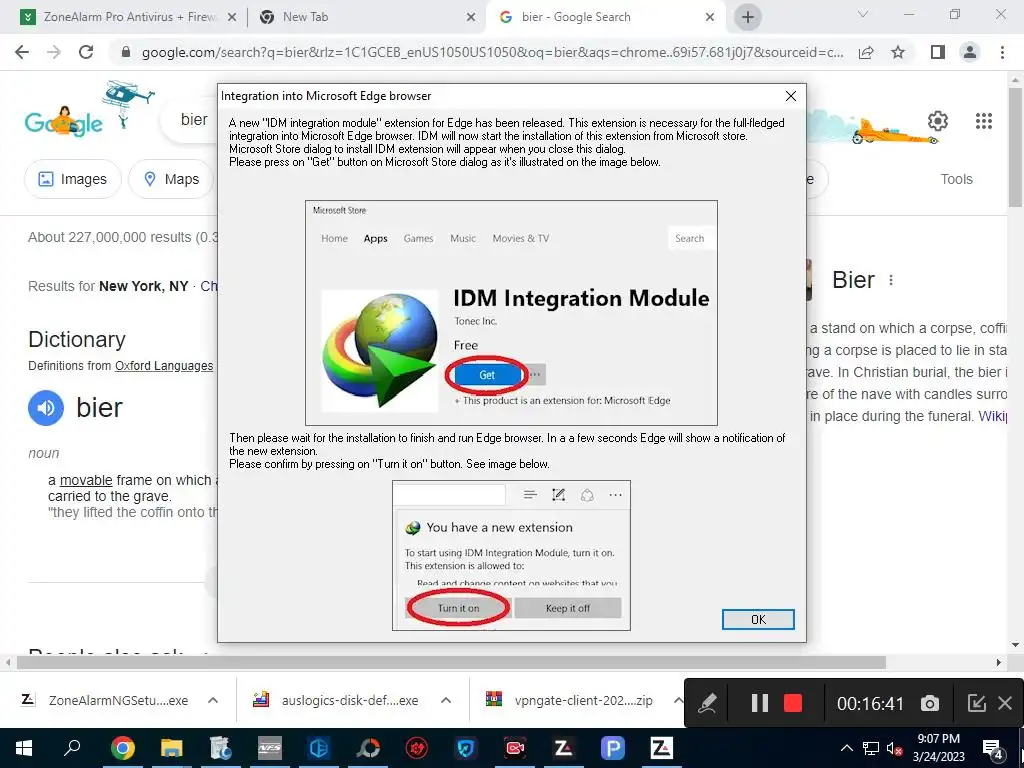Open a new Chrome tab
This screenshot has height=768, width=1024.
pos(748,17)
